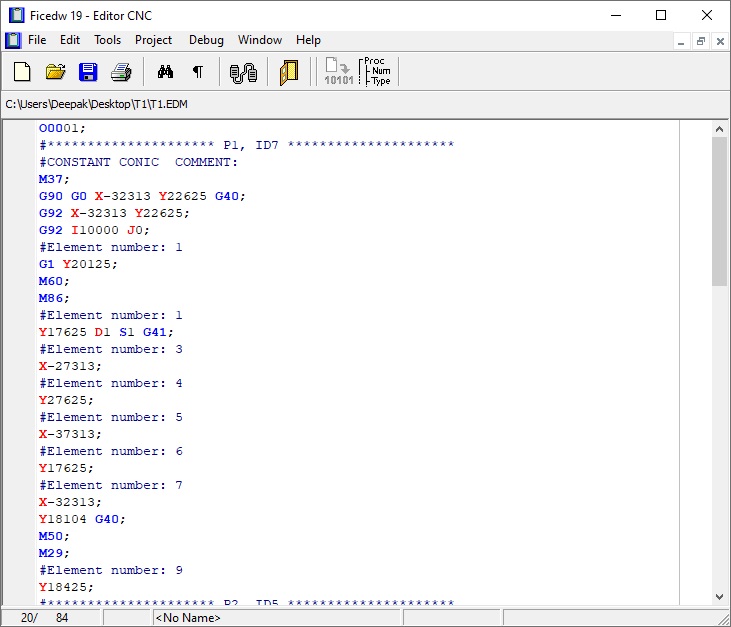Click the #Element number: 9 comment
This screenshot has height=627, width=731.
point(111,571)
